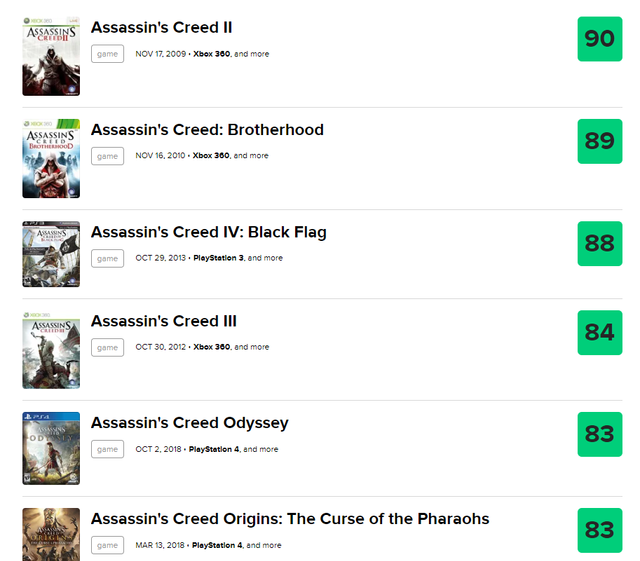This screenshot has width=640, height=561.
Task: Go to Assassin's Creed IV: Black Flag page
Action: click(208, 232)
